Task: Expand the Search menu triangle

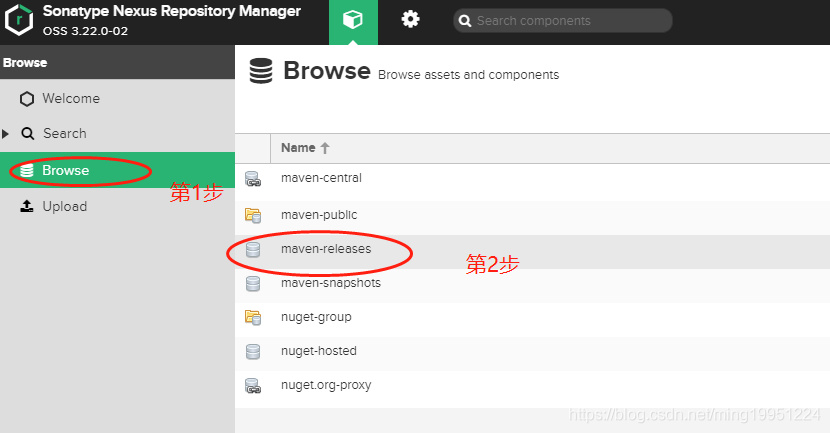Action: (5, 133)
